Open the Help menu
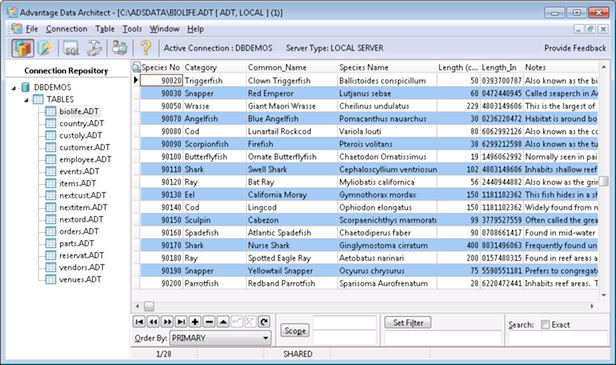The width and height of the screenshot is (616, 365). pos(195,29)
